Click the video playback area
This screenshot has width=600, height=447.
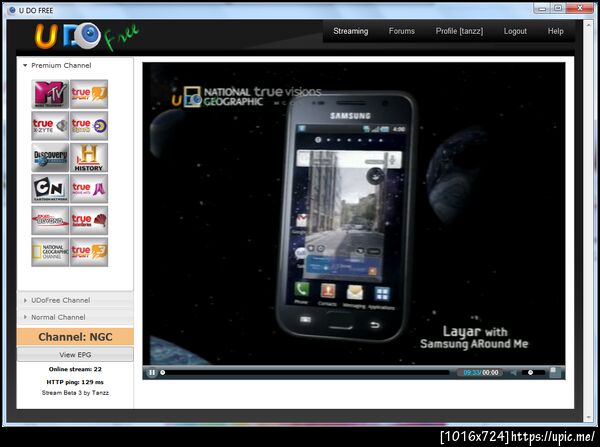pyautogui.click(x=354, y=214)
